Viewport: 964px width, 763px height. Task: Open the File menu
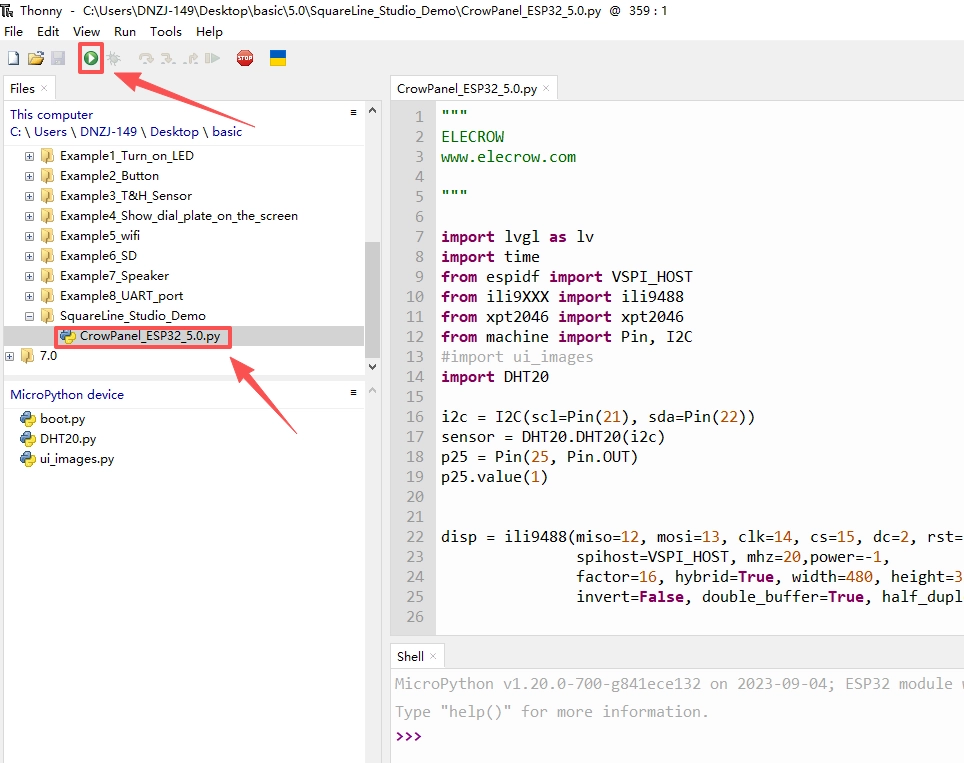[14, 31]
